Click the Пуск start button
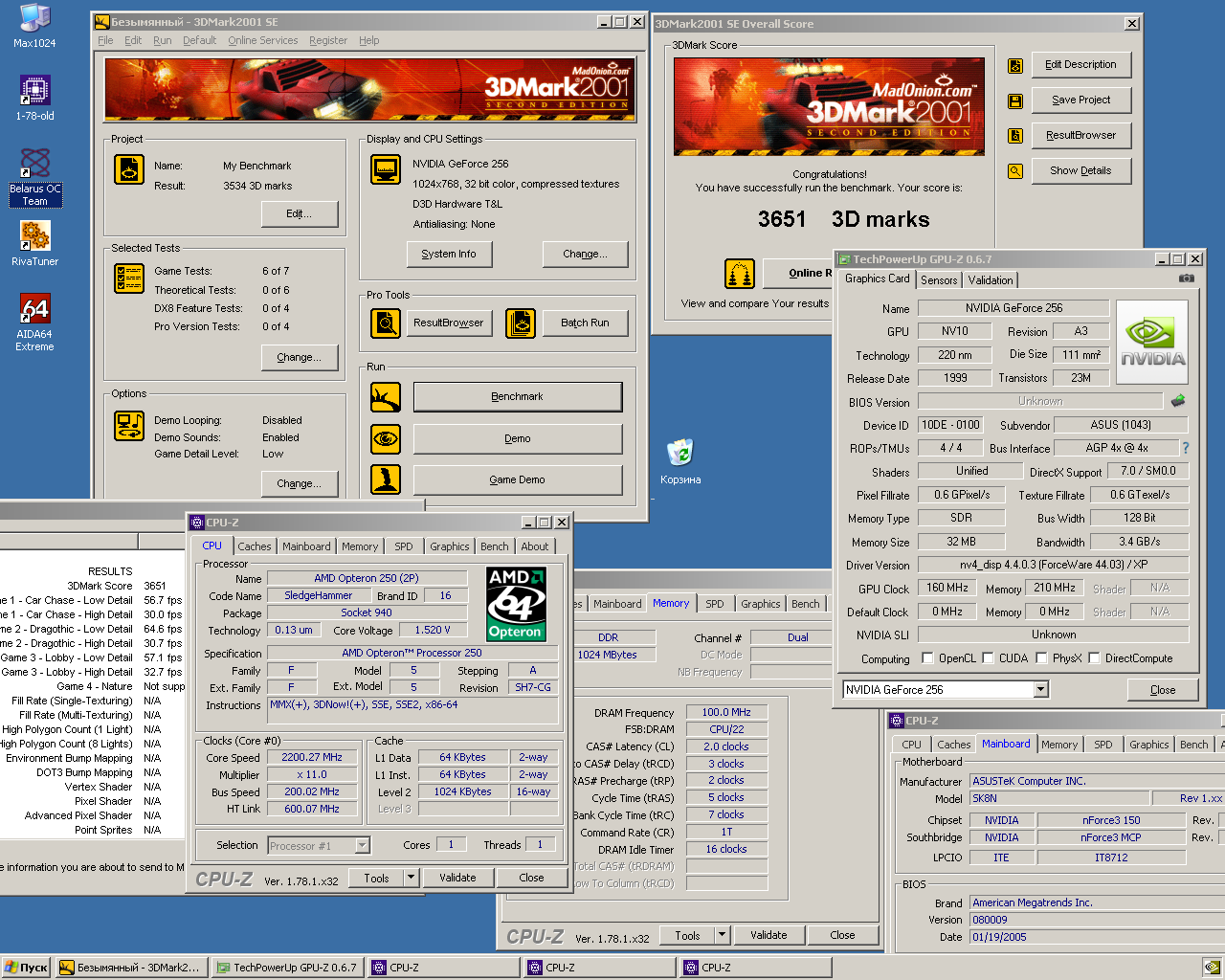Viewport: 1225px width, 980px height. pyautogui.click(x=27, y=968)
